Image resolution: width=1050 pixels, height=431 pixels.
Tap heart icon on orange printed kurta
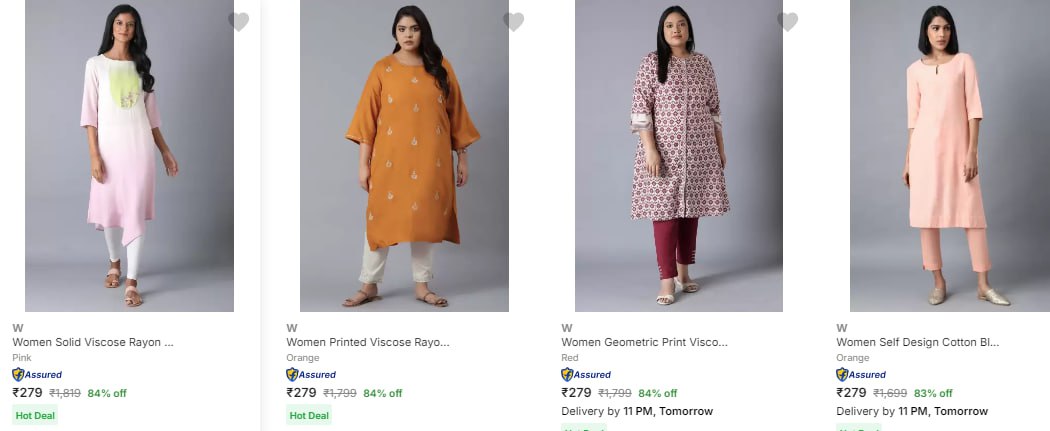point(513,22)
